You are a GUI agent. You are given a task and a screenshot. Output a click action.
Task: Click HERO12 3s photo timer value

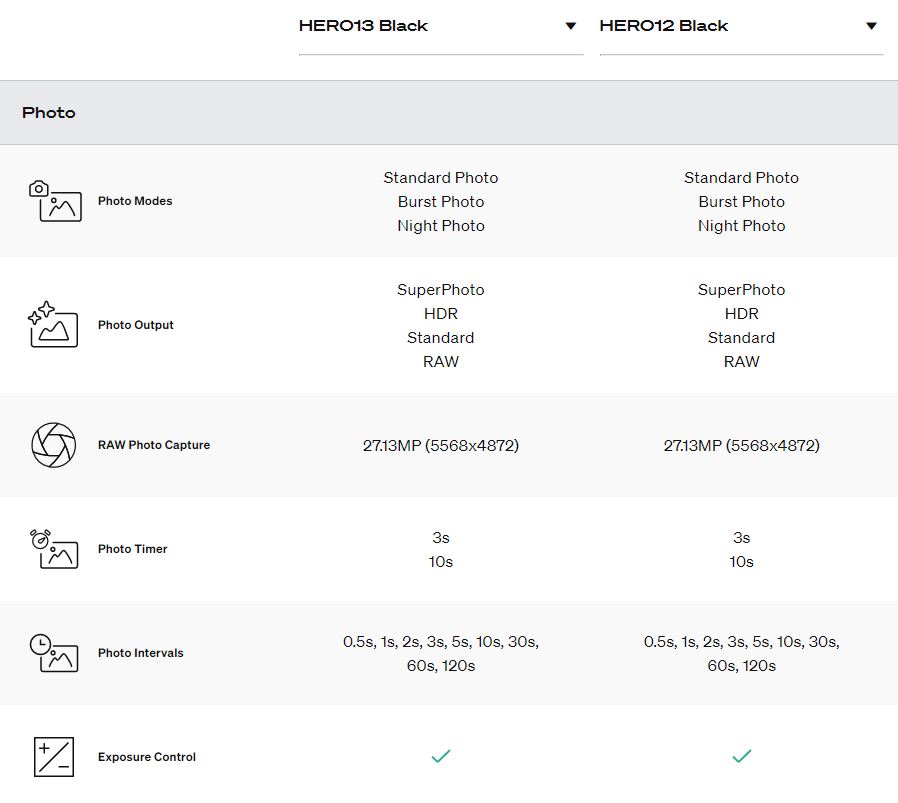tap(742, 538)
